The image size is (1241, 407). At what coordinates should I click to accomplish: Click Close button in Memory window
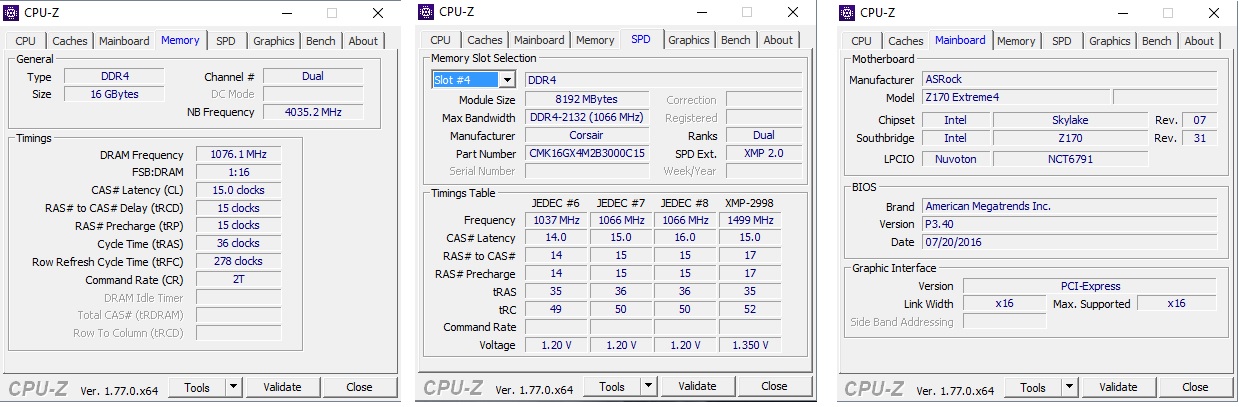coord(359,387)
